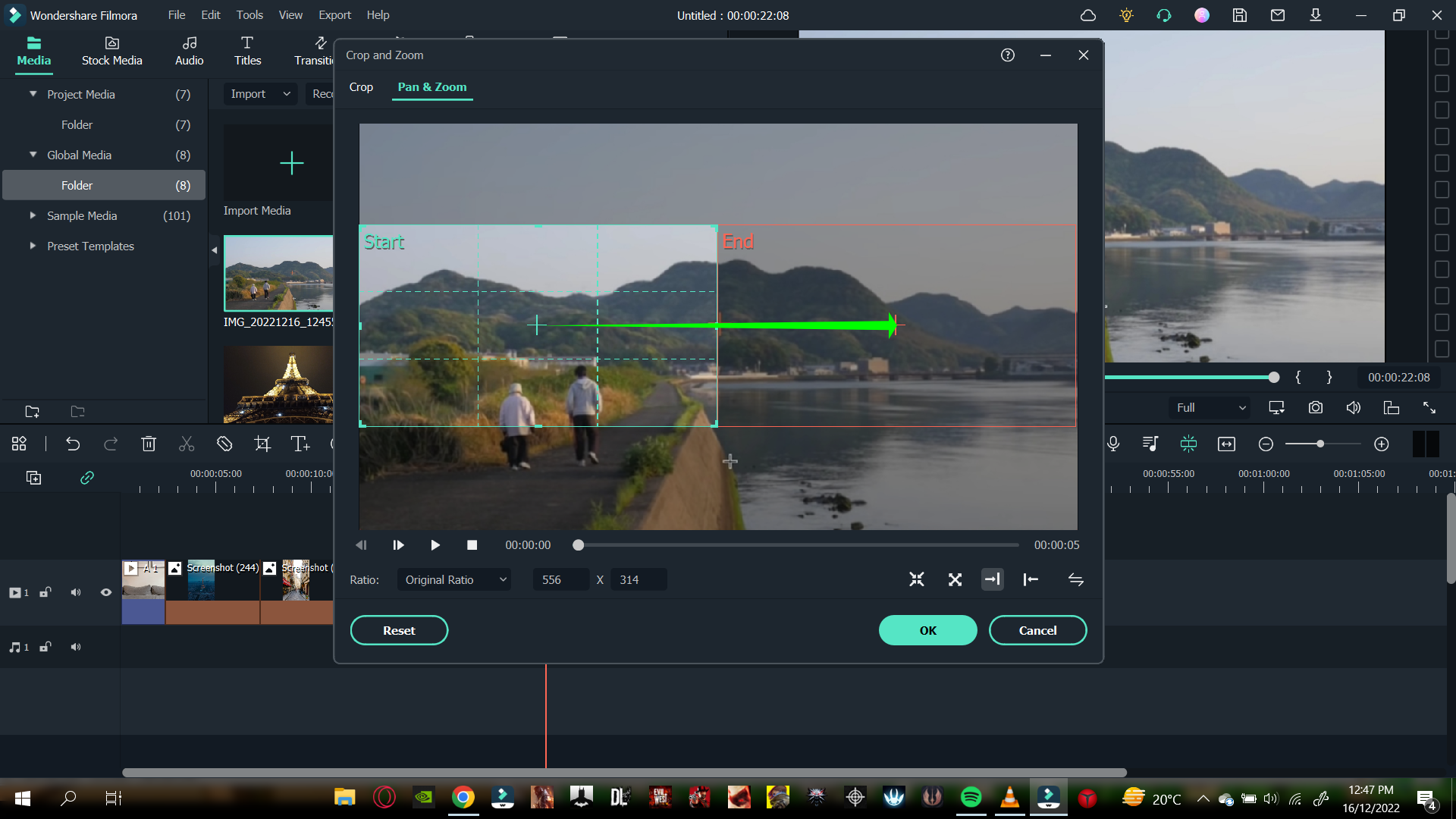Click the OK button

coord(928,630)
